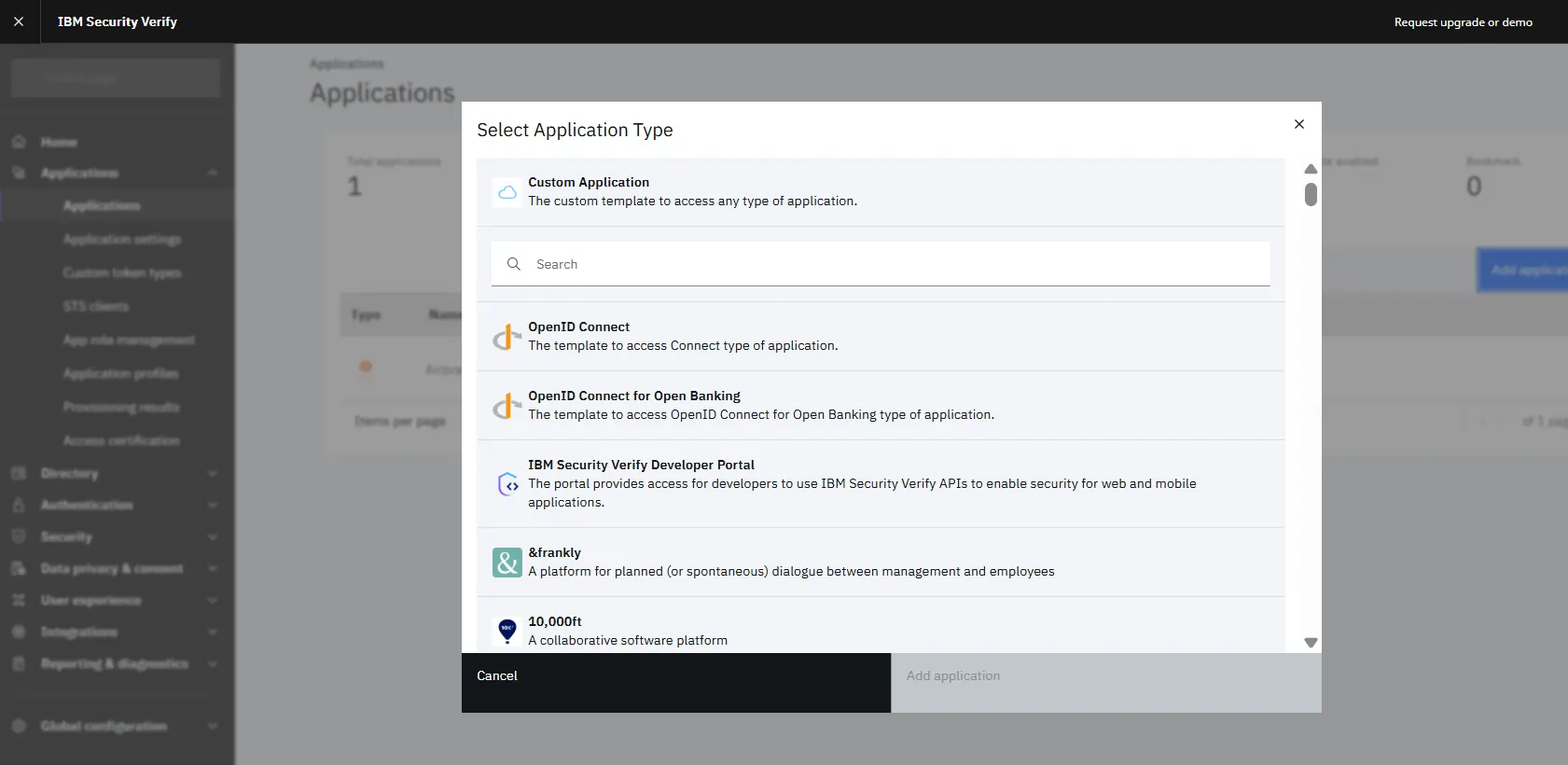Click the Security shield icon in the sidebar
This screenshot has width=1568, height=765.
pyautogui.click(x=19, y=536)
